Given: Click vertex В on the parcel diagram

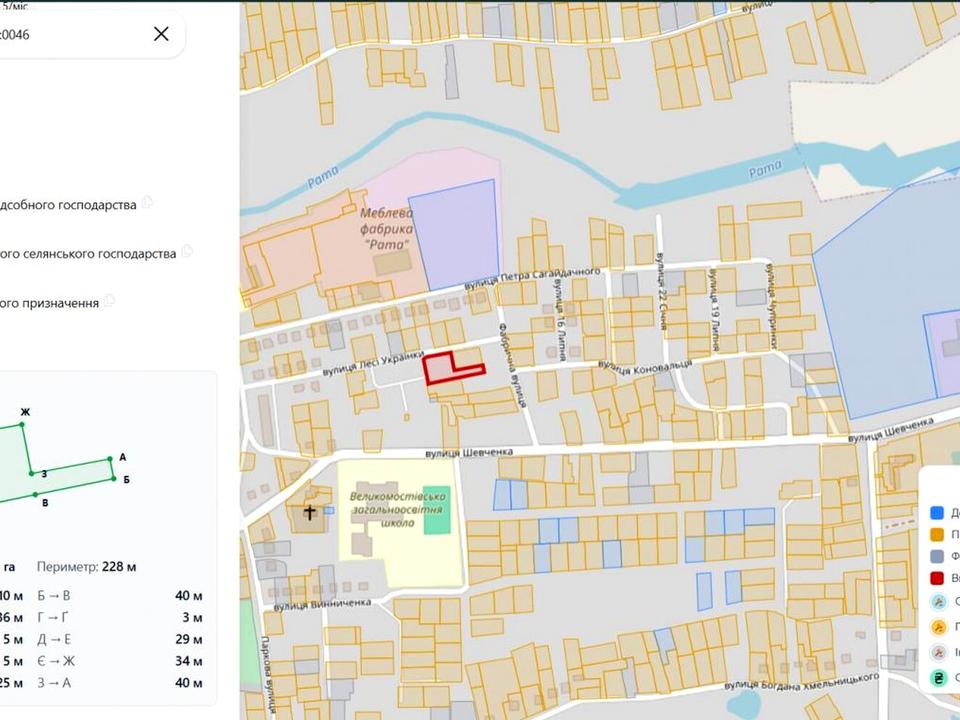Looking at the screenshot, I should pyautogui.click(x=36, y=494).
